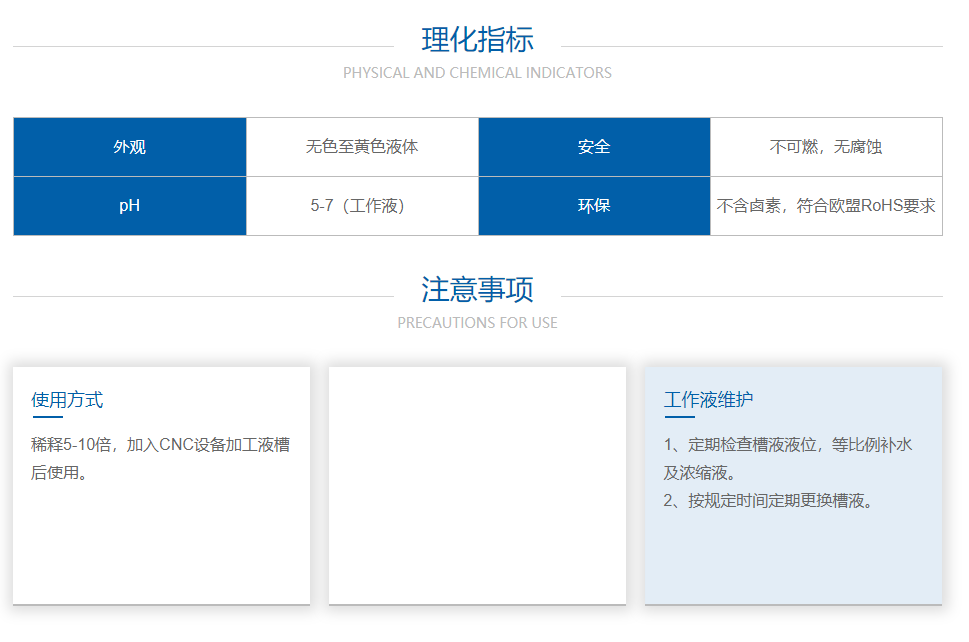This screenshot has height=642, width=969.
Task: Click the 环保 header cell
Action: [594, 206]
